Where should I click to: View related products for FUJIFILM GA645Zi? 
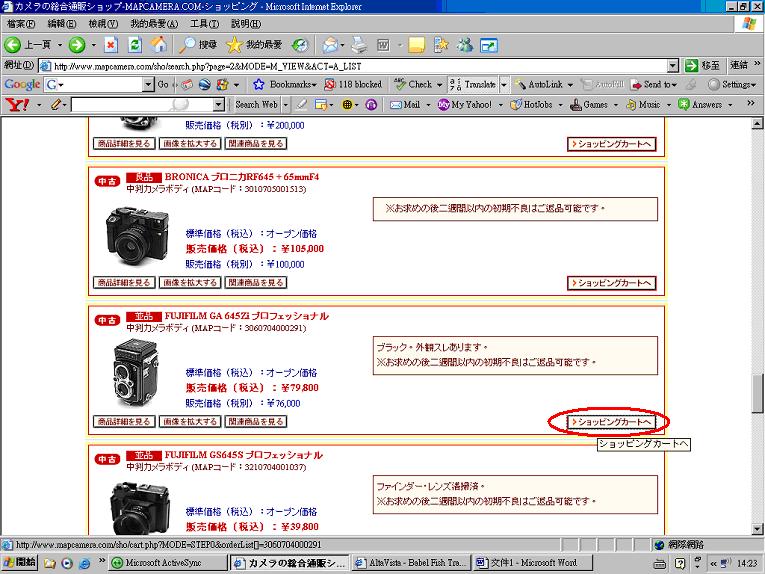[256, 421]
